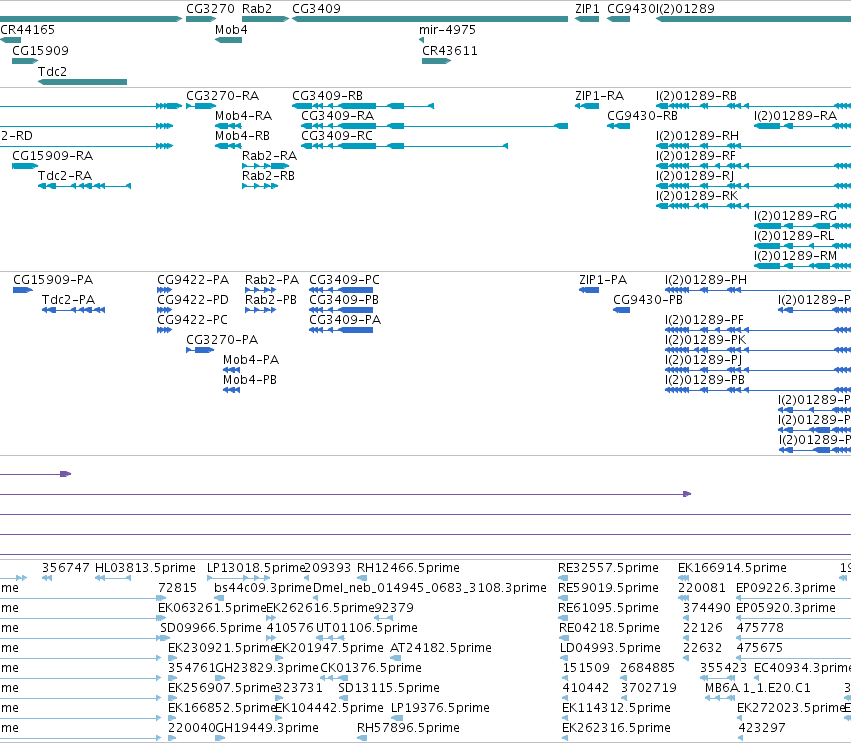Select the Mob4-PA protein label
The image size is (851, 743).
coord(251,360)
